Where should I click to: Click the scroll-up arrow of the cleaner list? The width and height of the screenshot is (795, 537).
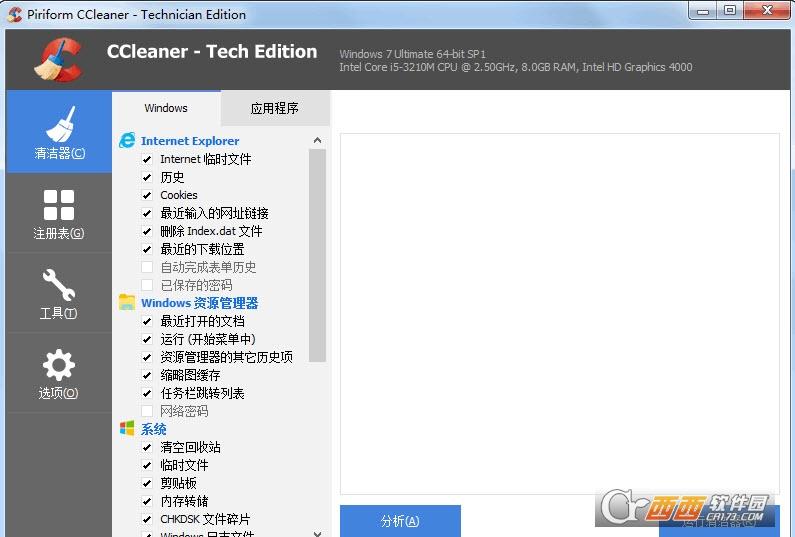pos(317,140)
